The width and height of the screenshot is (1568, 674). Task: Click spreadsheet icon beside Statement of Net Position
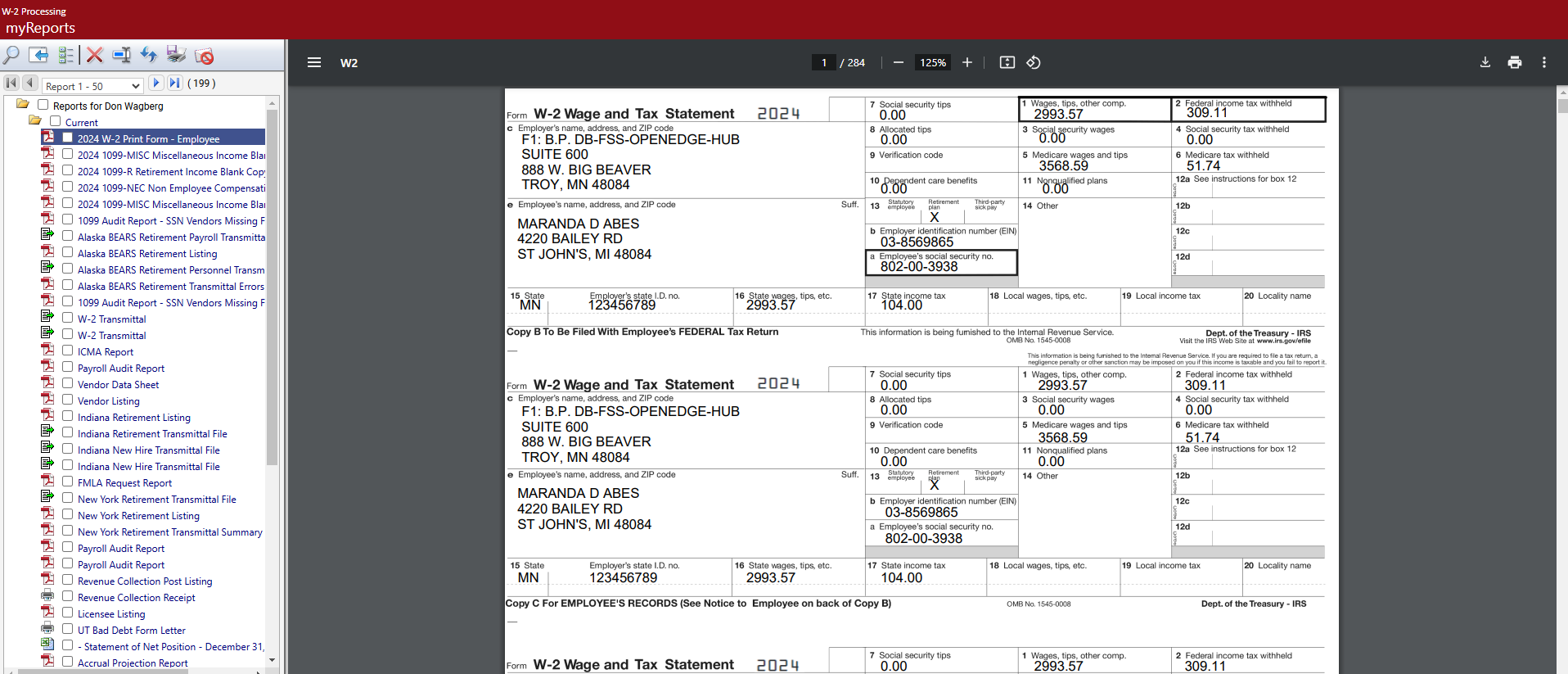[48, 645]
